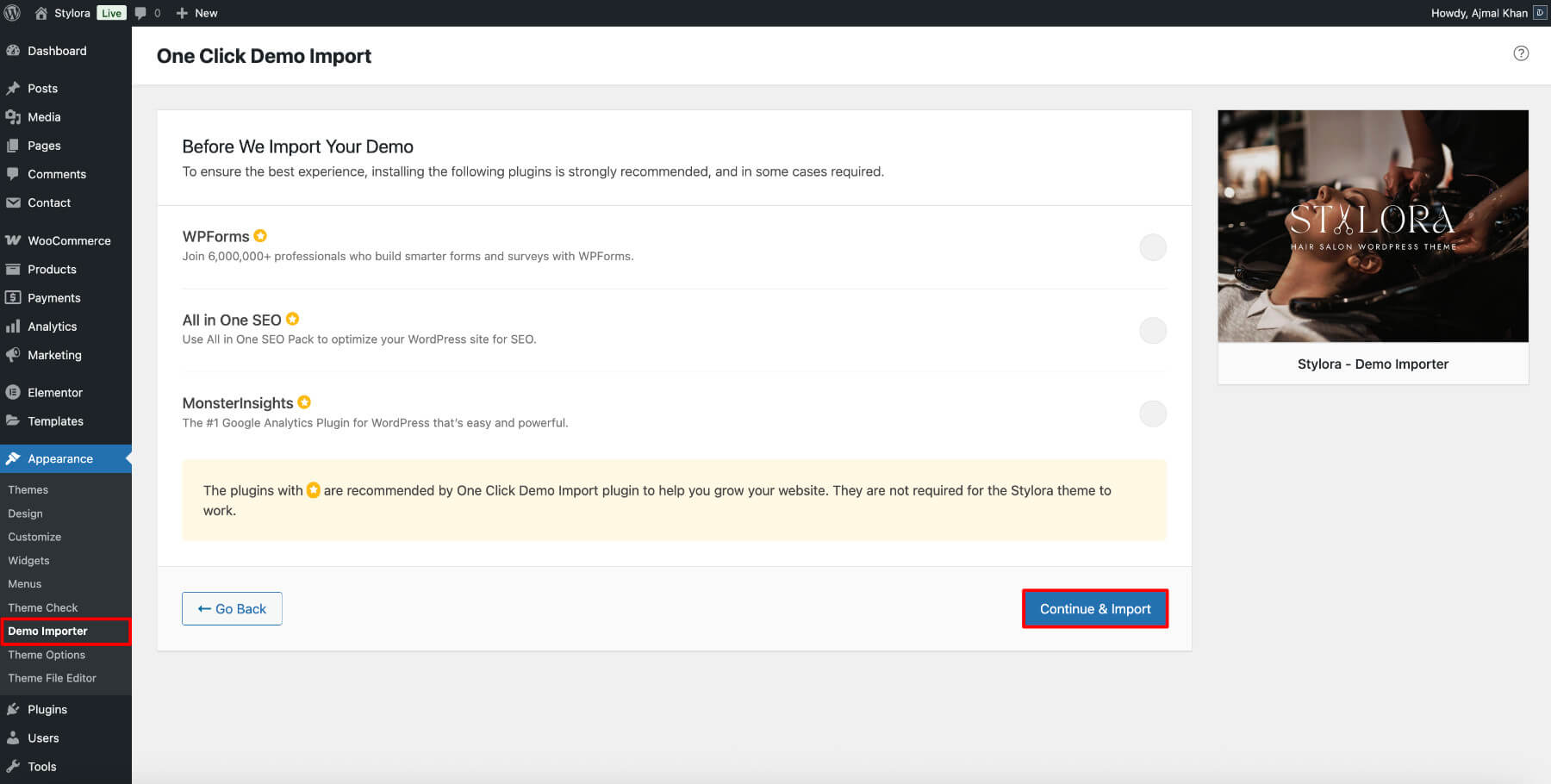
Task: Click the Continue & Import button
Action: coord(1094,609)
